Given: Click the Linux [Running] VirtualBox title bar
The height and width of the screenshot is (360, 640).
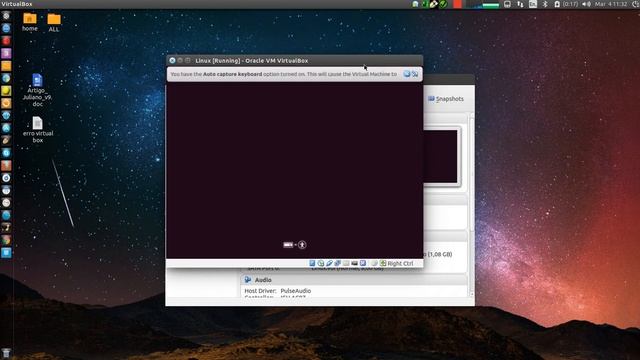Looking at the screenshot, I should (295, 60).
